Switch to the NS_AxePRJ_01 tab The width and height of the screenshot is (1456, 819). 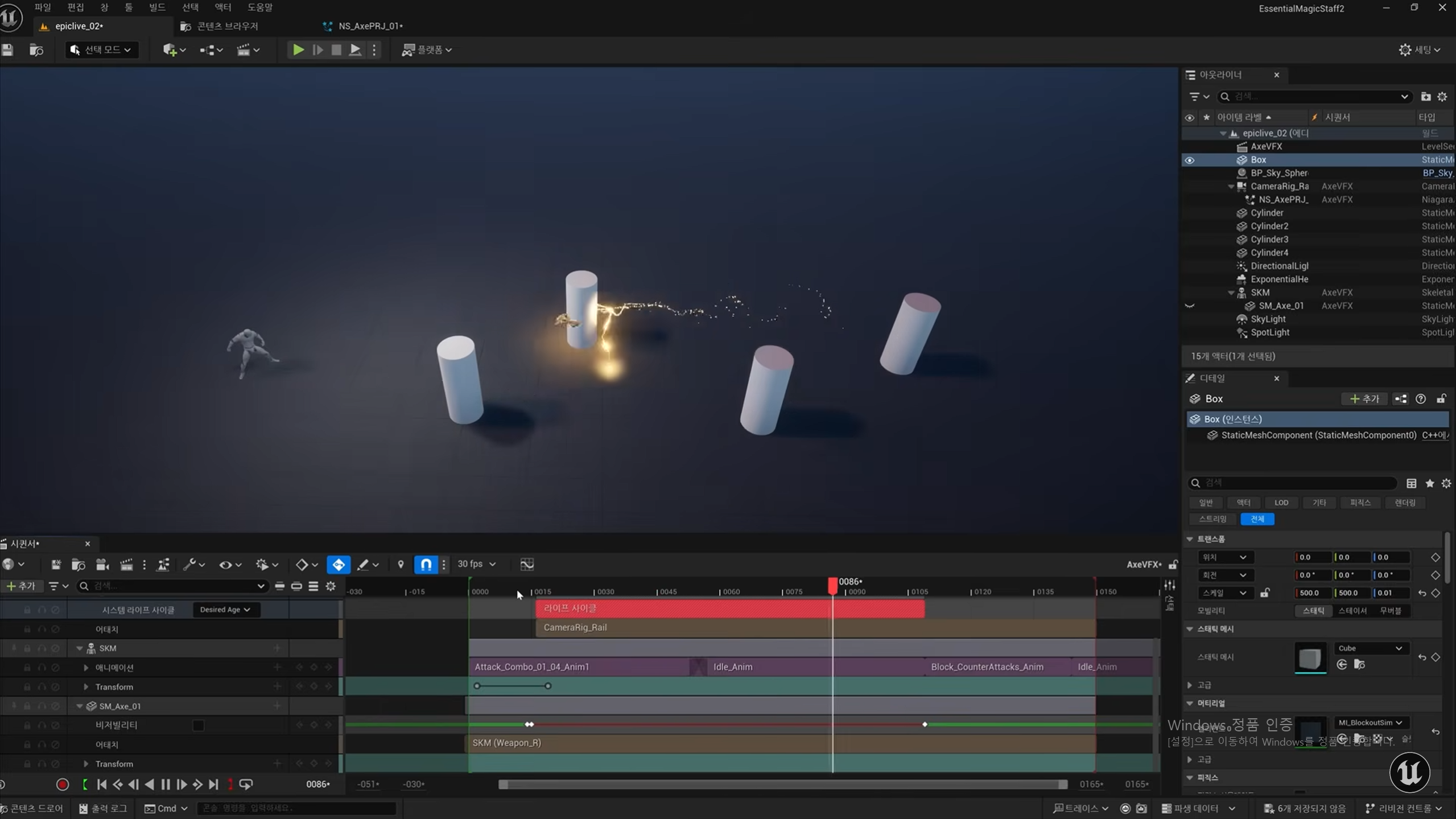click(x=370, y=26)
